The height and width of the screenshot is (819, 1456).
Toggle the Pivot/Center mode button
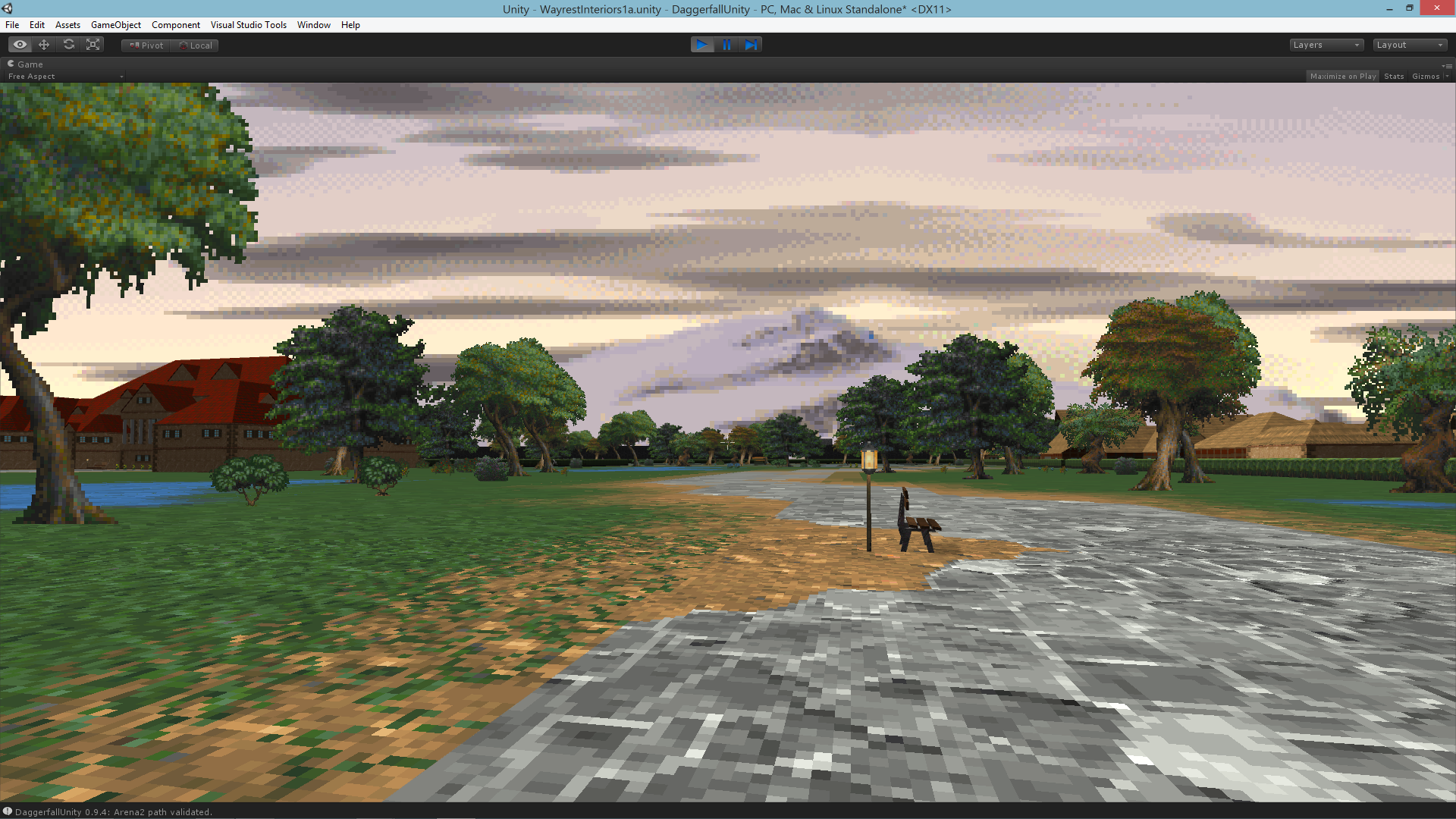[145, 44]
